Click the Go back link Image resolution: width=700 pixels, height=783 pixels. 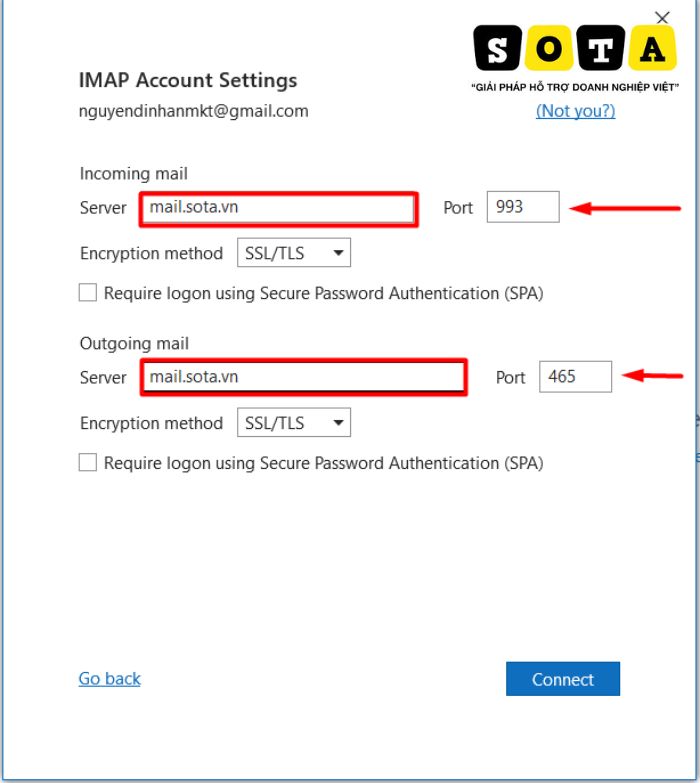coord(110,679)
